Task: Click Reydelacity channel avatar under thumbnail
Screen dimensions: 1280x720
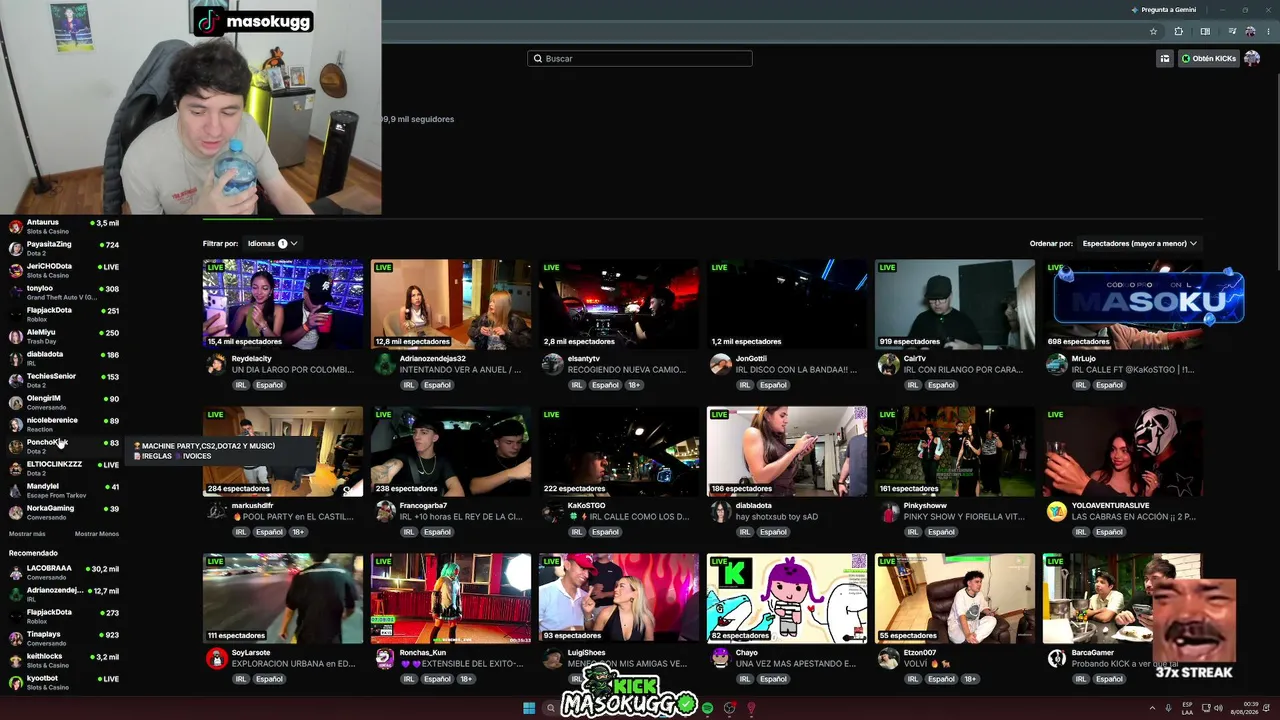Action: coord(216,364)
